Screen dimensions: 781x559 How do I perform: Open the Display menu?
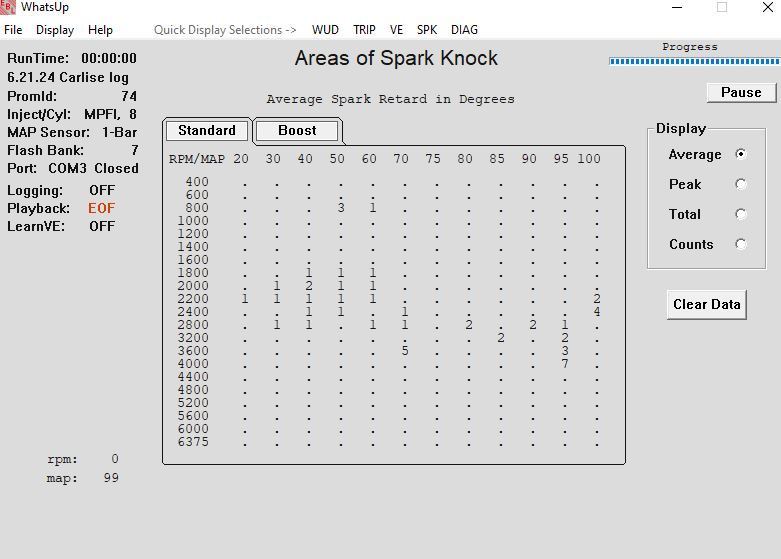click(x=55, y=30)
